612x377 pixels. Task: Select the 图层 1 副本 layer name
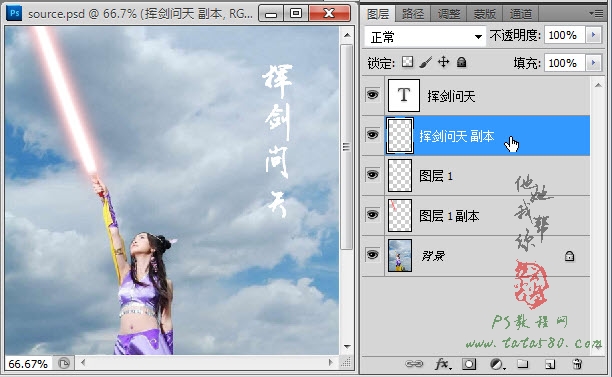pyautogui.click(x=449, y=216)
